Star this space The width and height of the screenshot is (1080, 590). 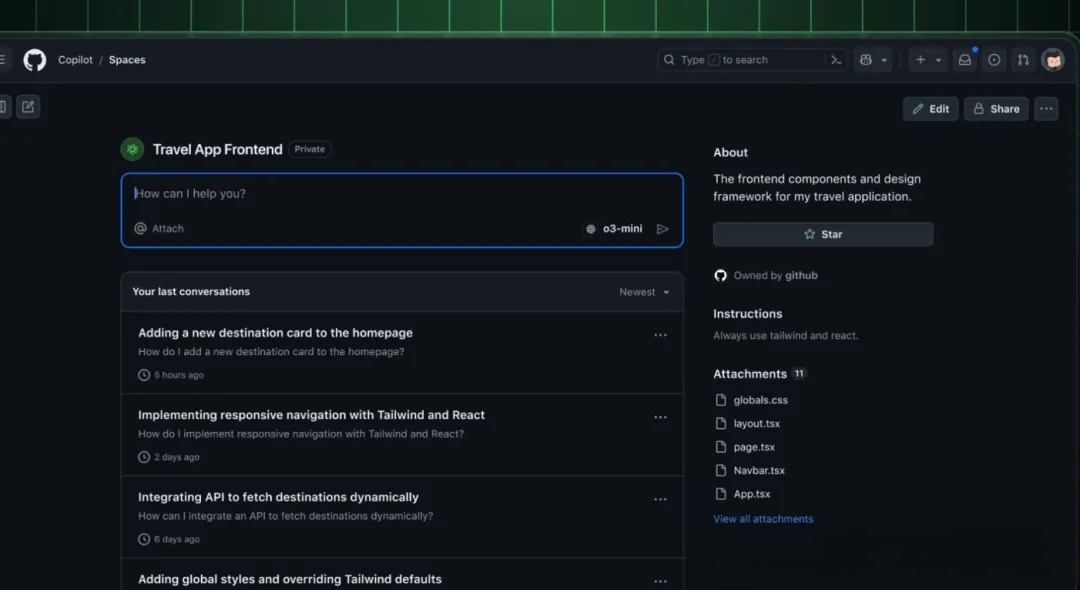pos(823,234)
